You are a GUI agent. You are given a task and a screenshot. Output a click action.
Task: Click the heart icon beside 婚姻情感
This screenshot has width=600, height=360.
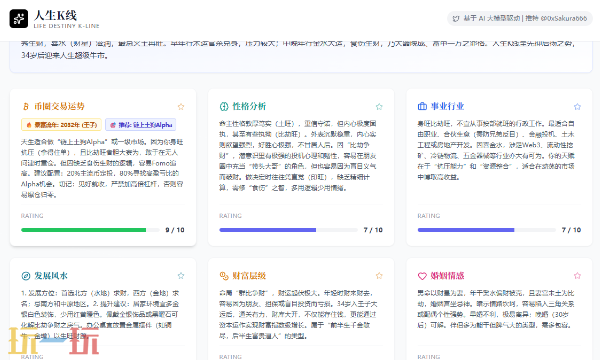422,276
